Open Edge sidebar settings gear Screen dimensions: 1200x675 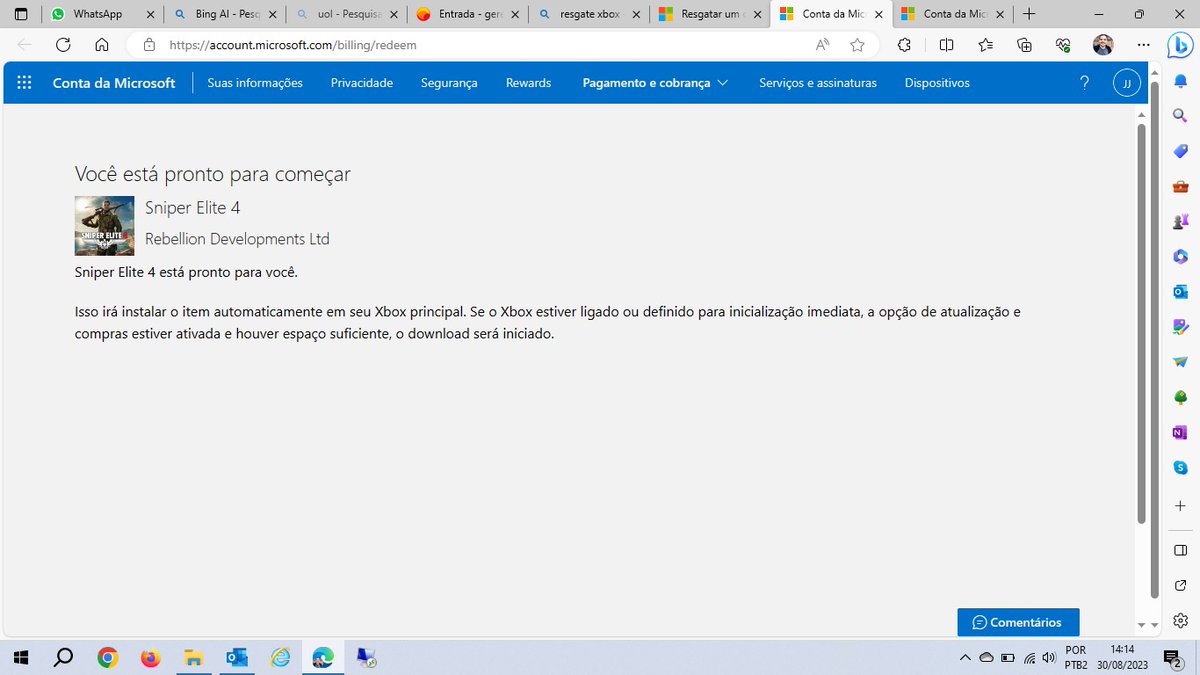point(1180,620)
